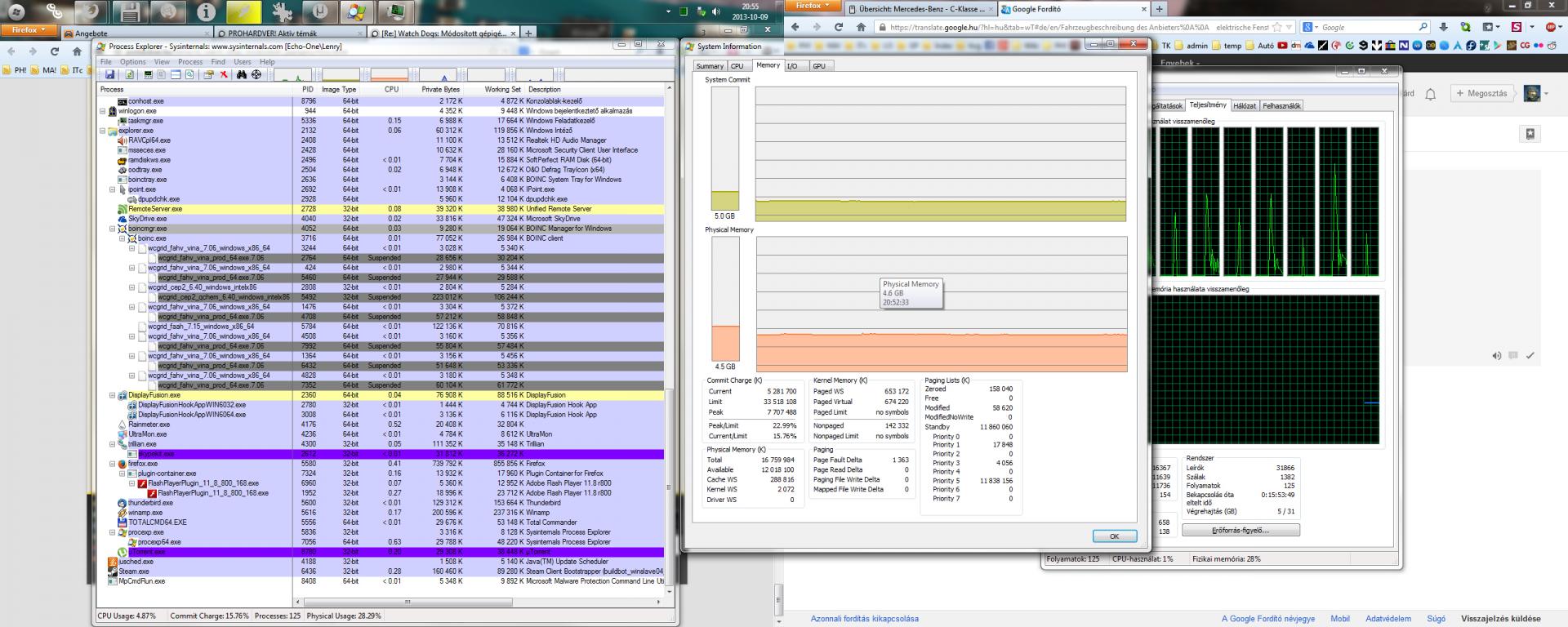Collapse the explorer.exe process tree
This screenshot has height=627, width=1568.
103,131
